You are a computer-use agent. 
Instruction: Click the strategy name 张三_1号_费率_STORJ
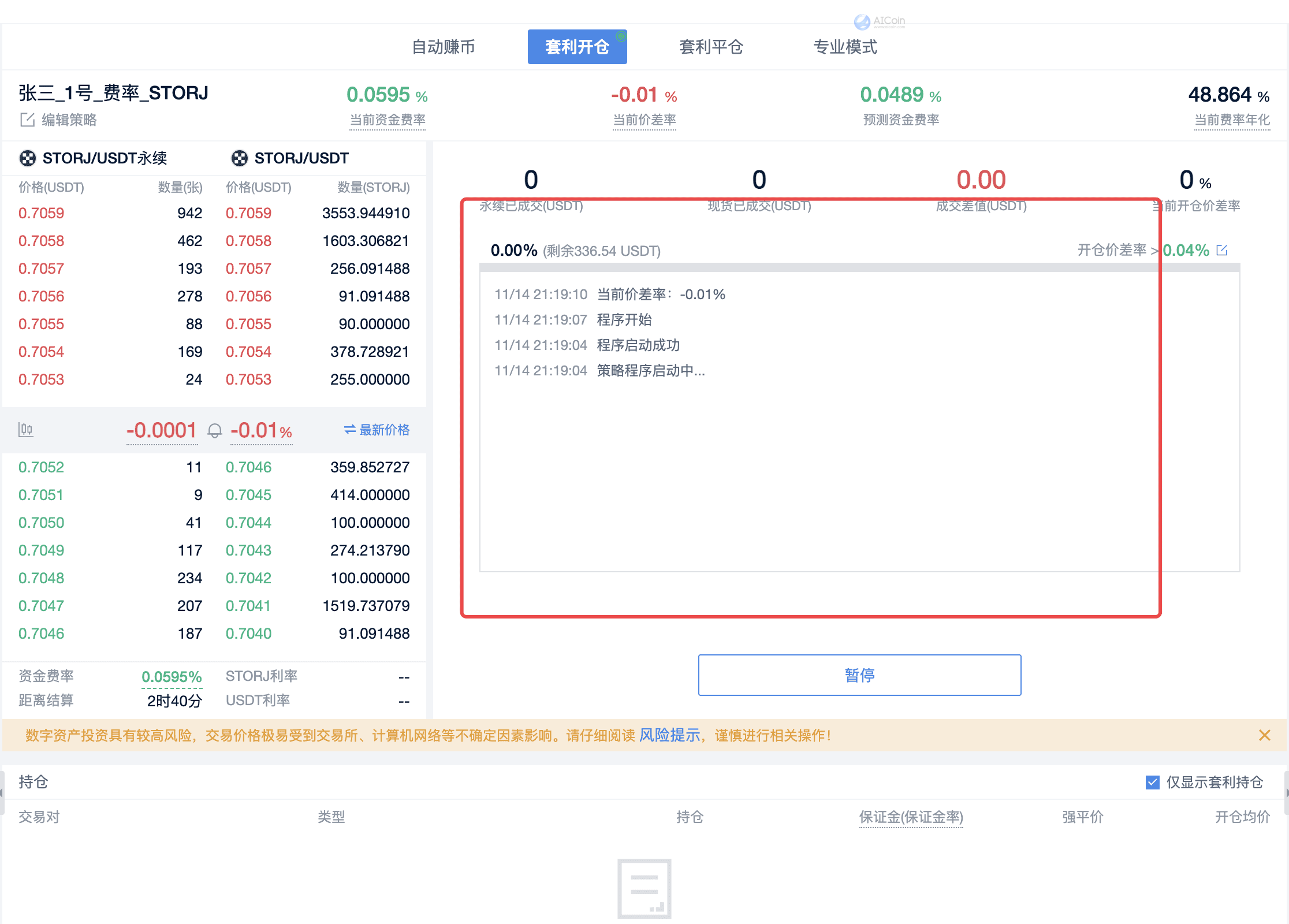(113, 93)
